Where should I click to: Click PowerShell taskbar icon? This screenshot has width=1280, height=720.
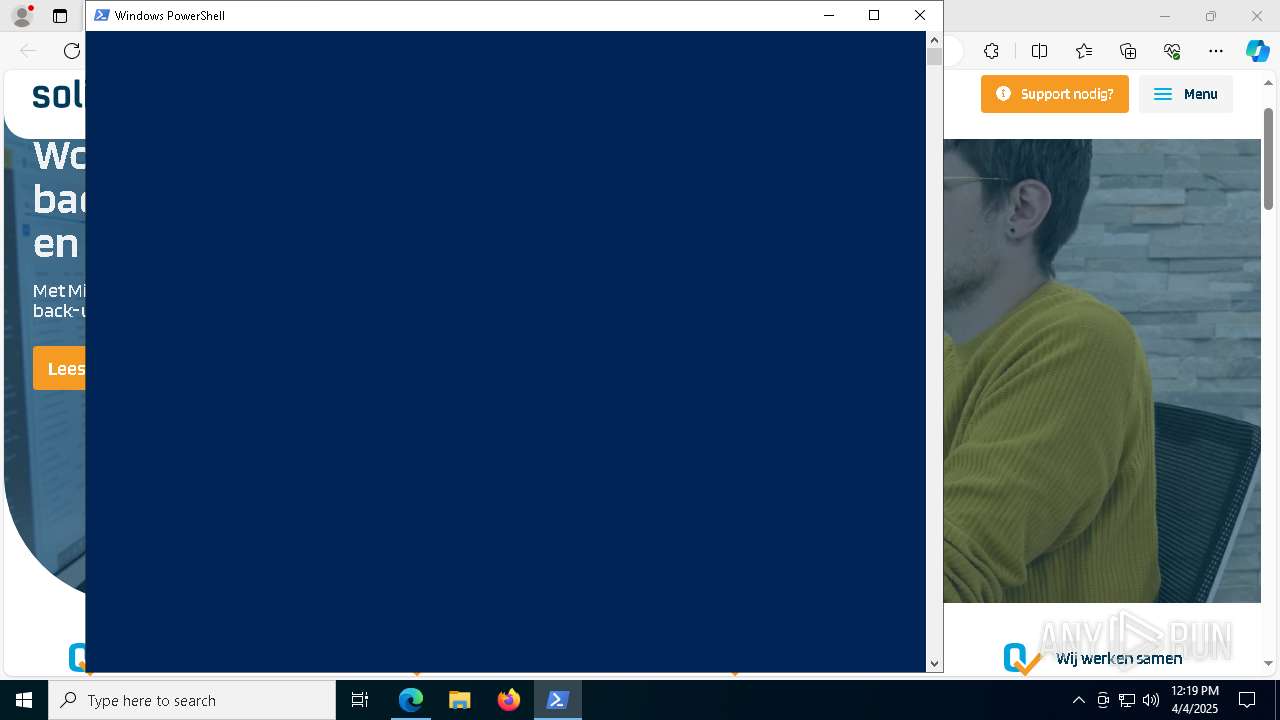558,700
